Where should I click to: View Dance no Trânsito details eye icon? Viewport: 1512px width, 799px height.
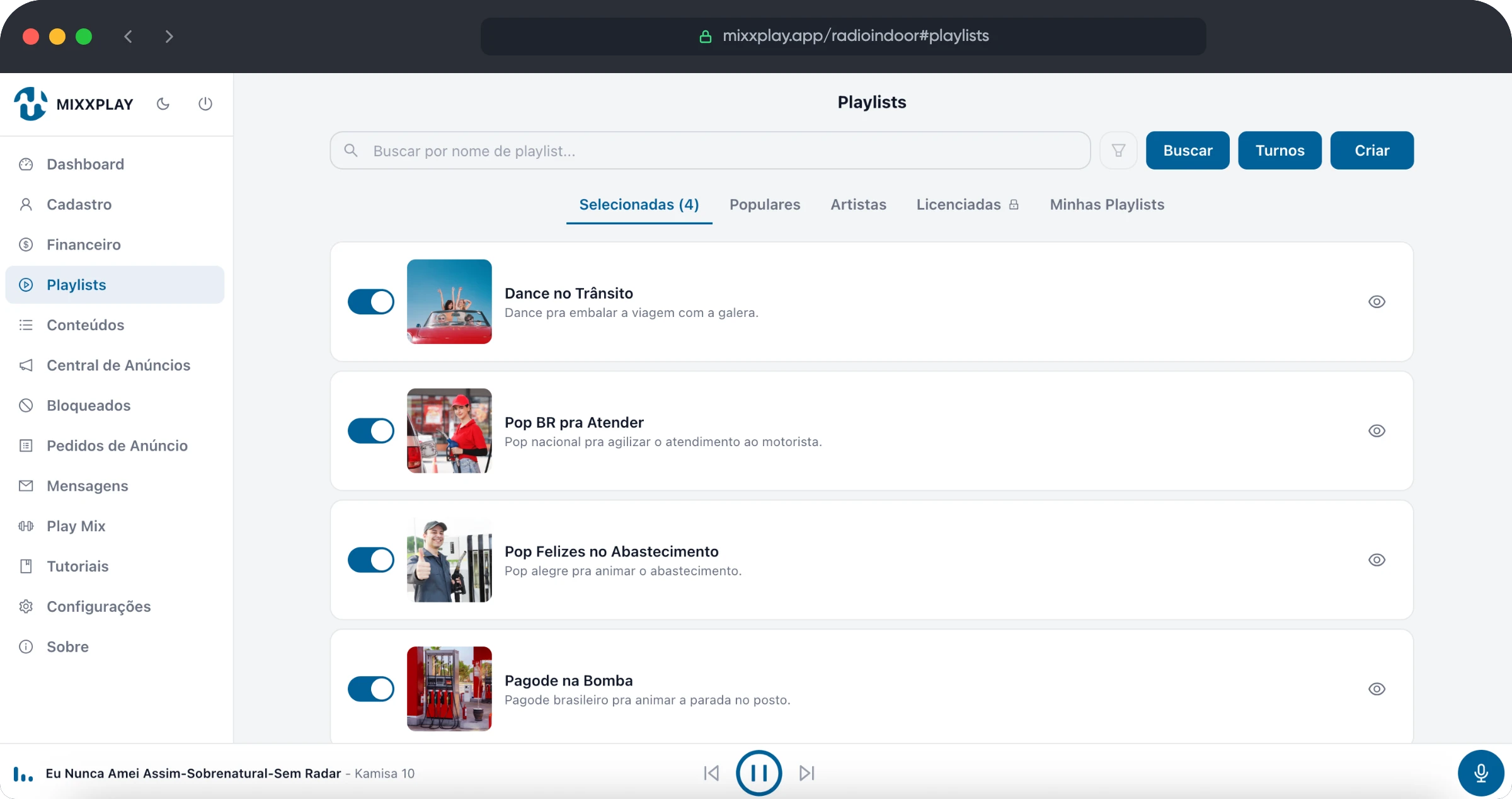point(1377,302)
